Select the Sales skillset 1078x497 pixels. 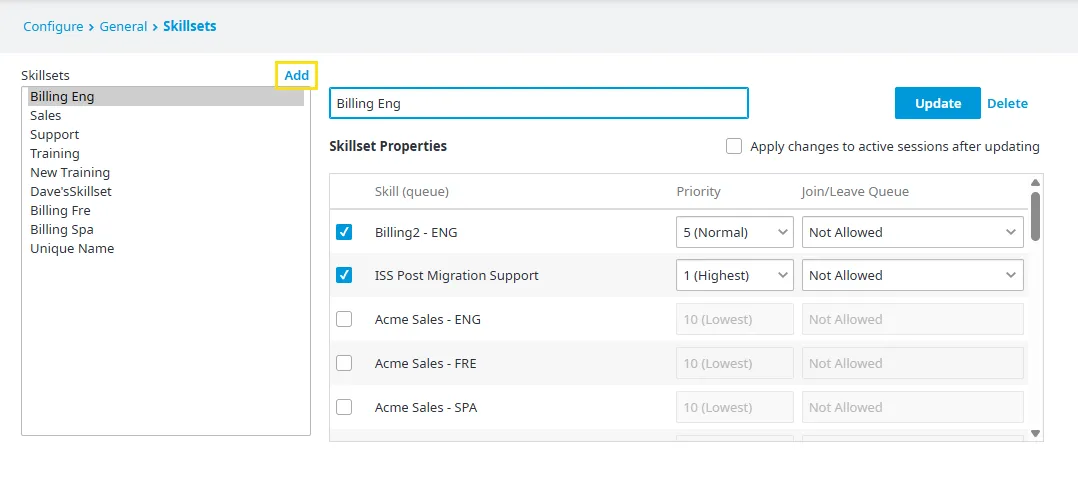pyautogui.click(x=166, y=115)
